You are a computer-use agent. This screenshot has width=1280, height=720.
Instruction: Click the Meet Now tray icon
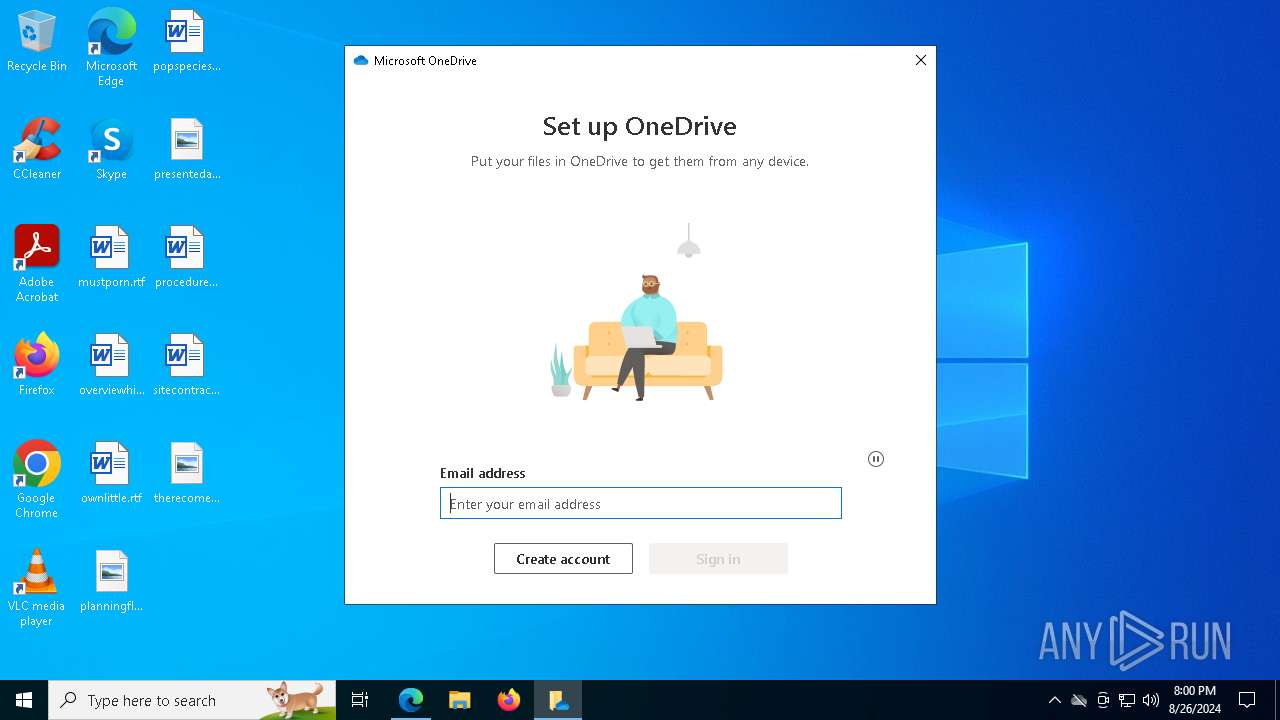click(x=1103, y=700)
